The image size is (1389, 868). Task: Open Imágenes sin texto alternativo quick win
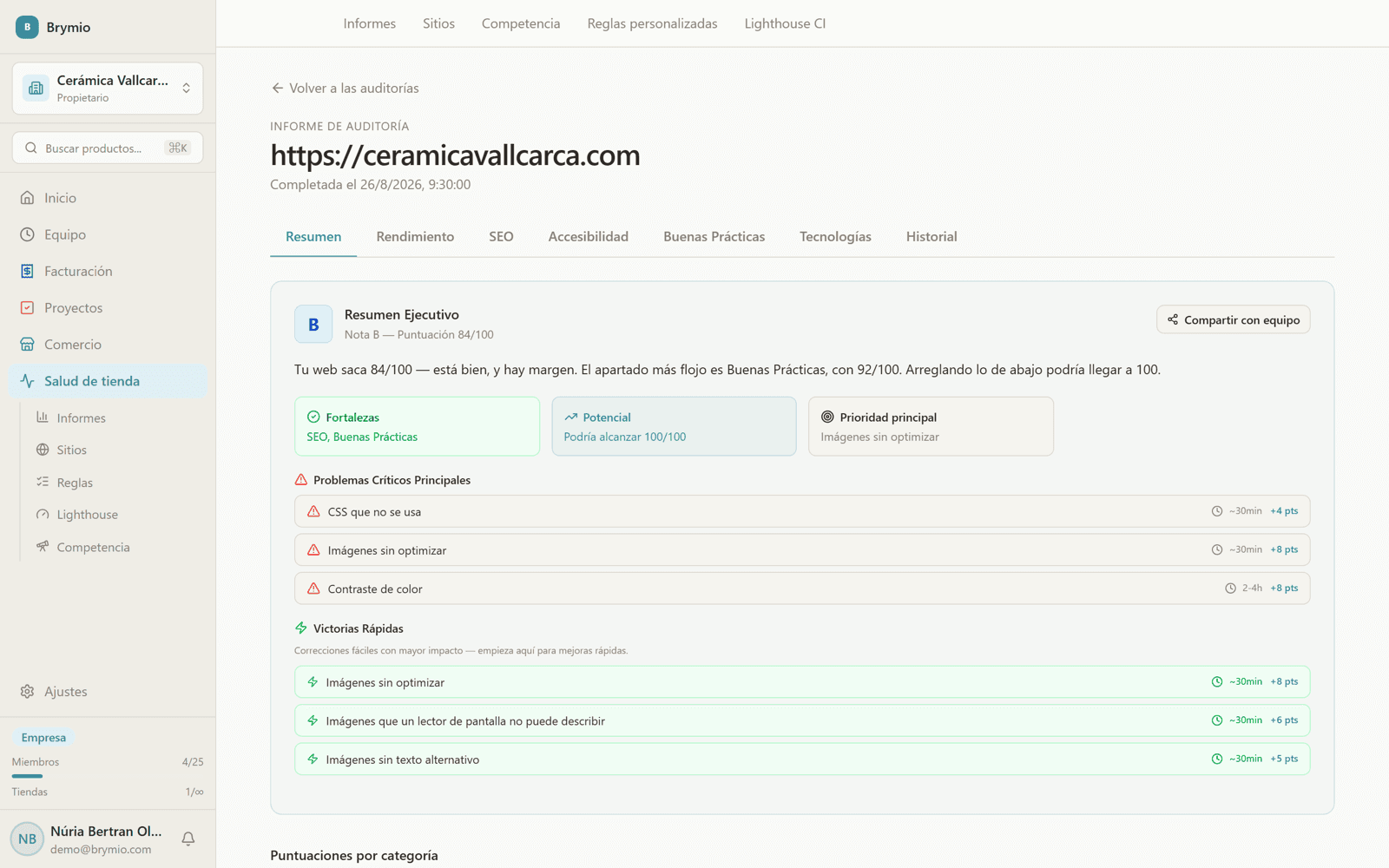tap(802, 759)
